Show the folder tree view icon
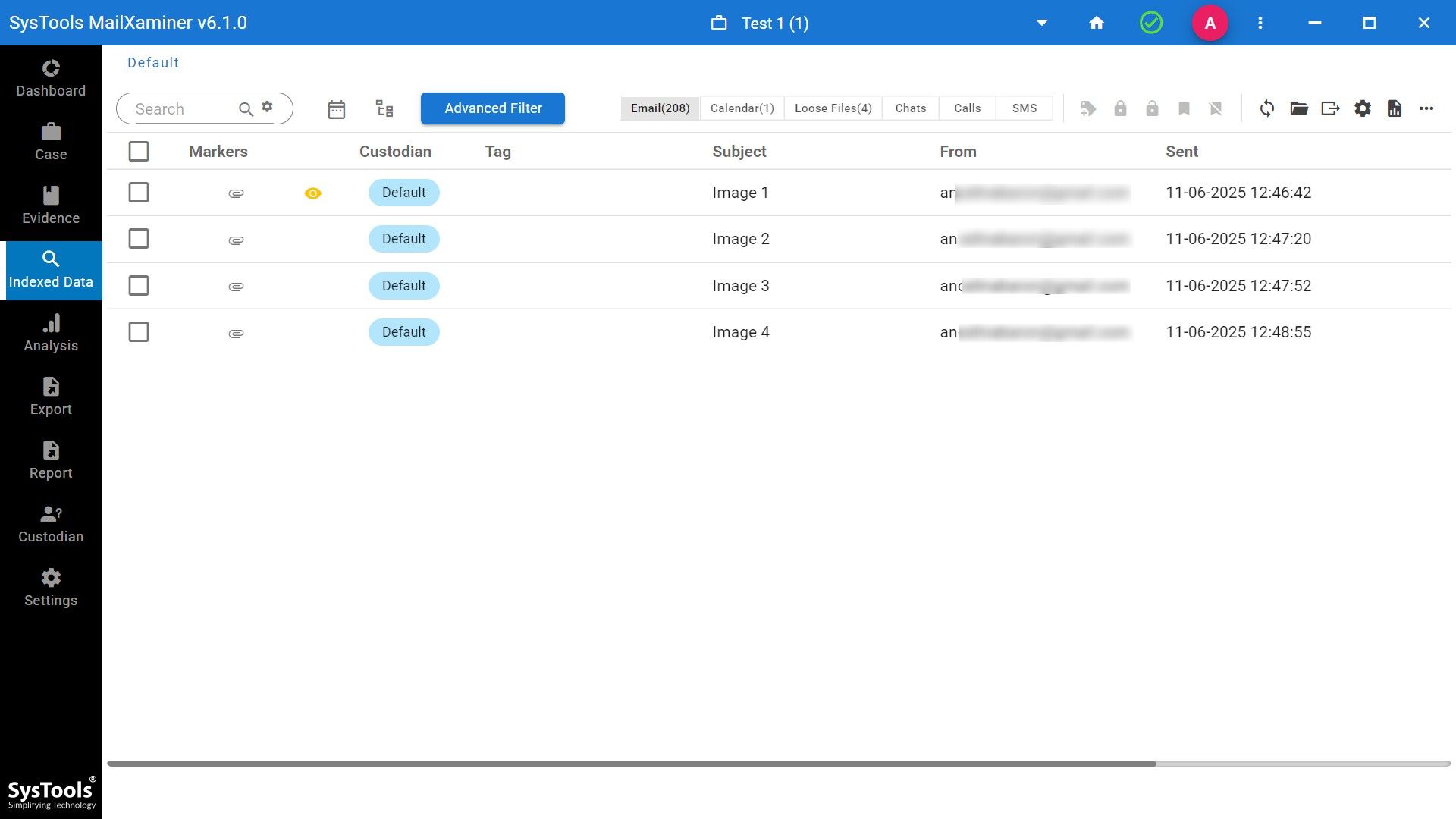The image size is (1456, 819). (384, 108)
